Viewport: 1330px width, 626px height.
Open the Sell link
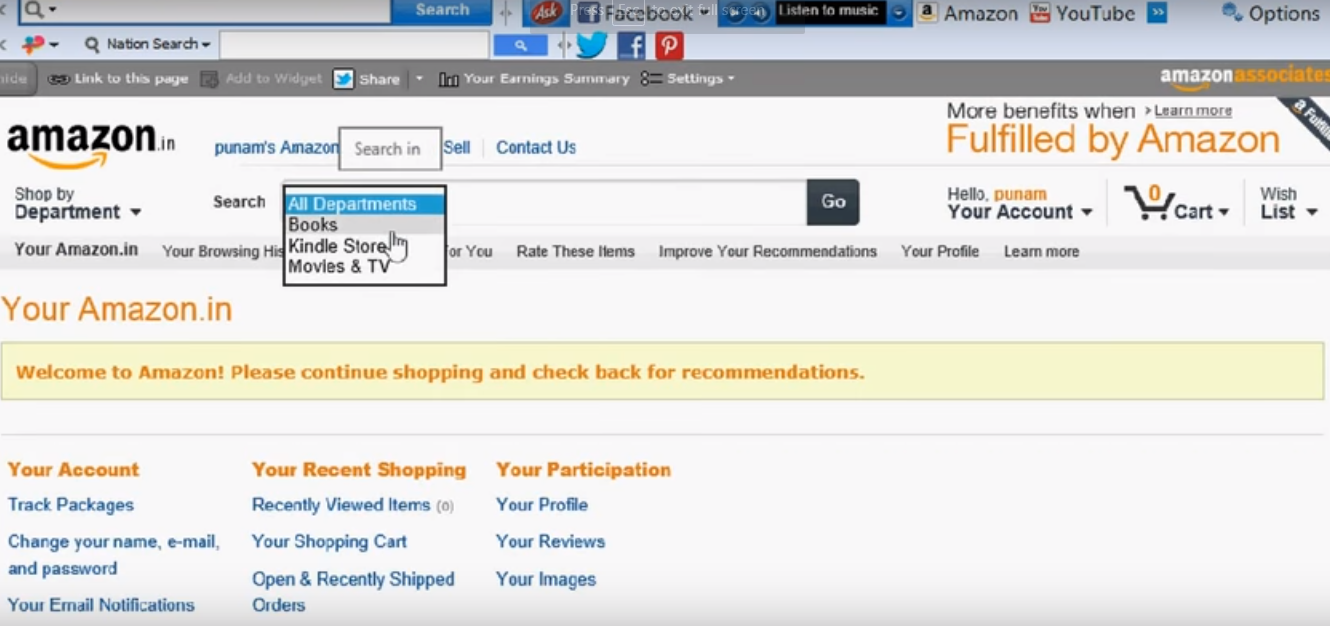point(457,148)
